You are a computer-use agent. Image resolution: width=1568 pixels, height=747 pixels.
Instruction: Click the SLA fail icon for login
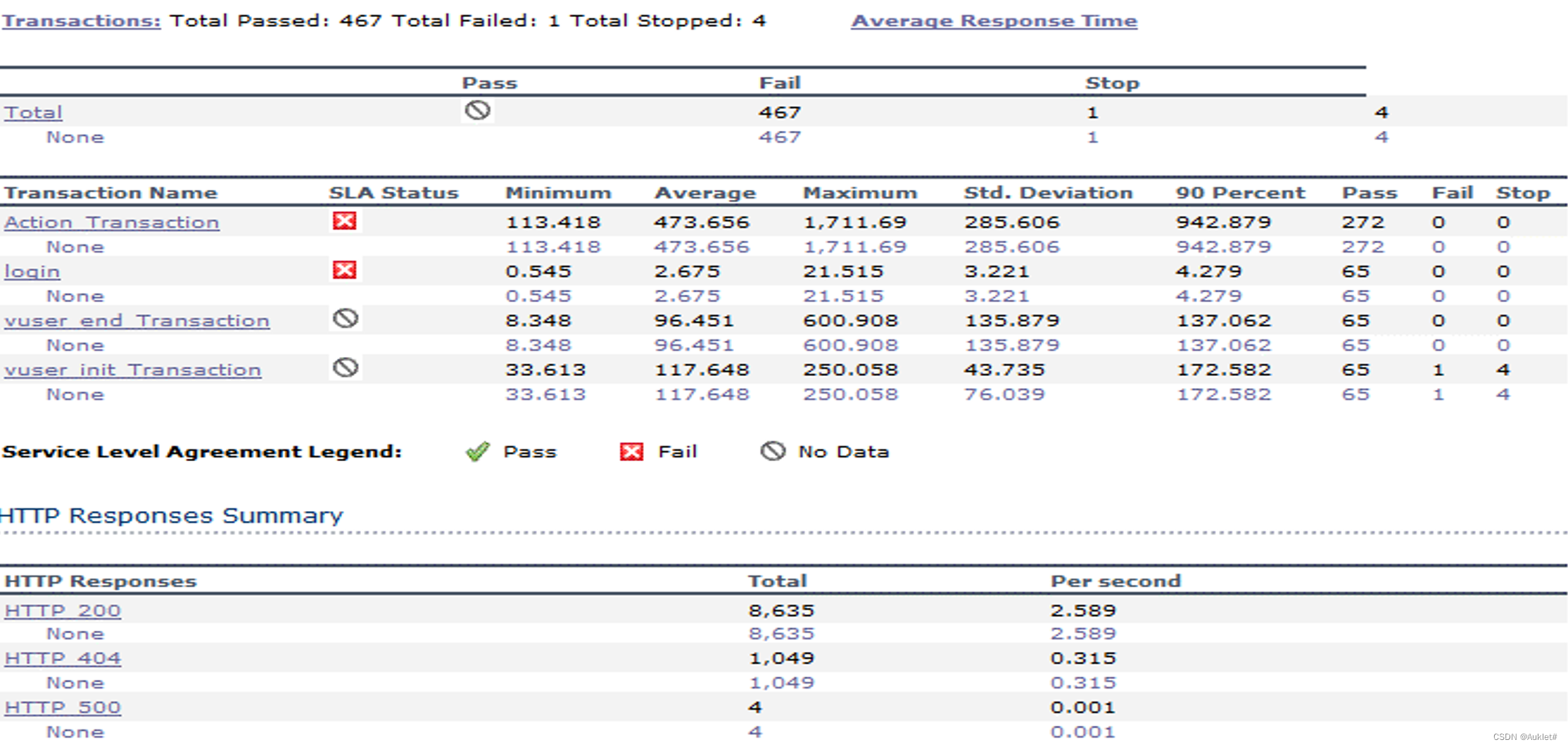(x=344, y=270)
